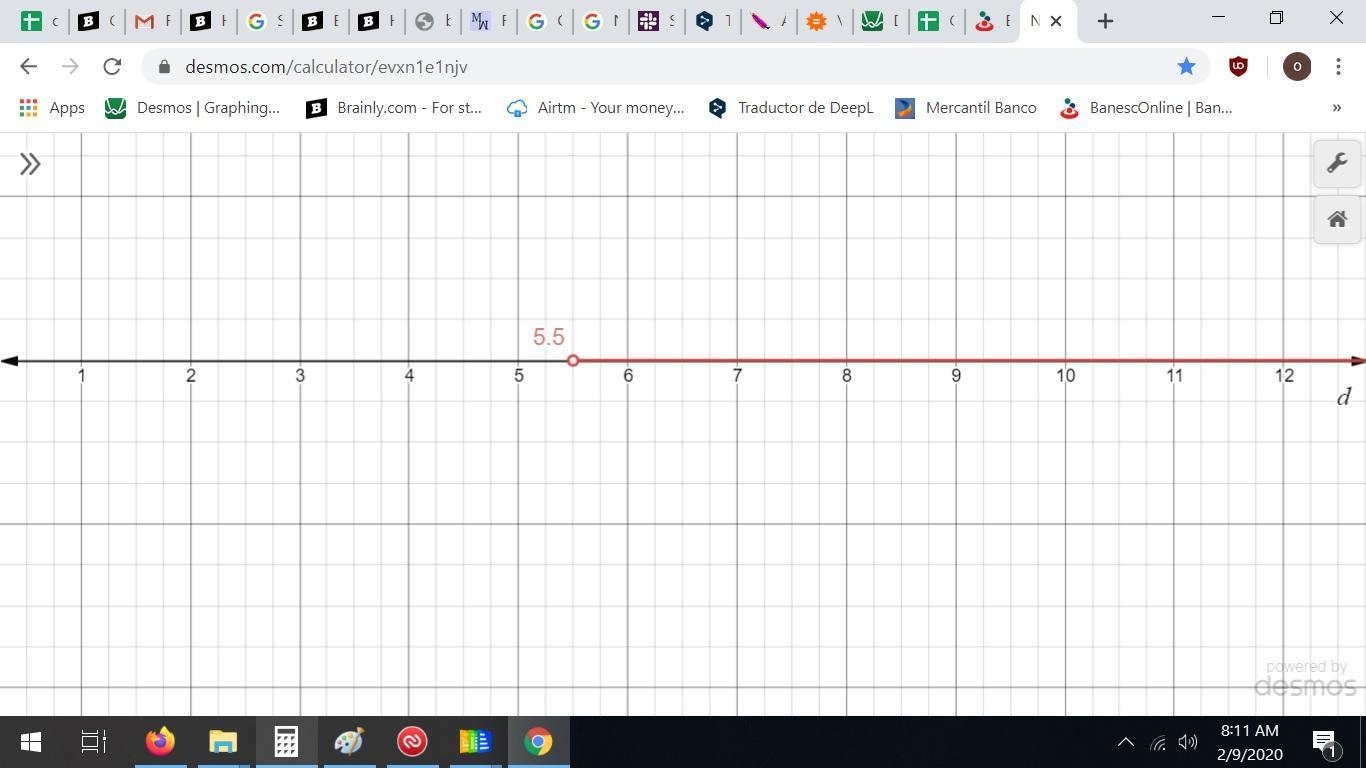Open the Wi-Fi network flyout
Viewport: 1366px width, 768px height.
[1158, 742]
